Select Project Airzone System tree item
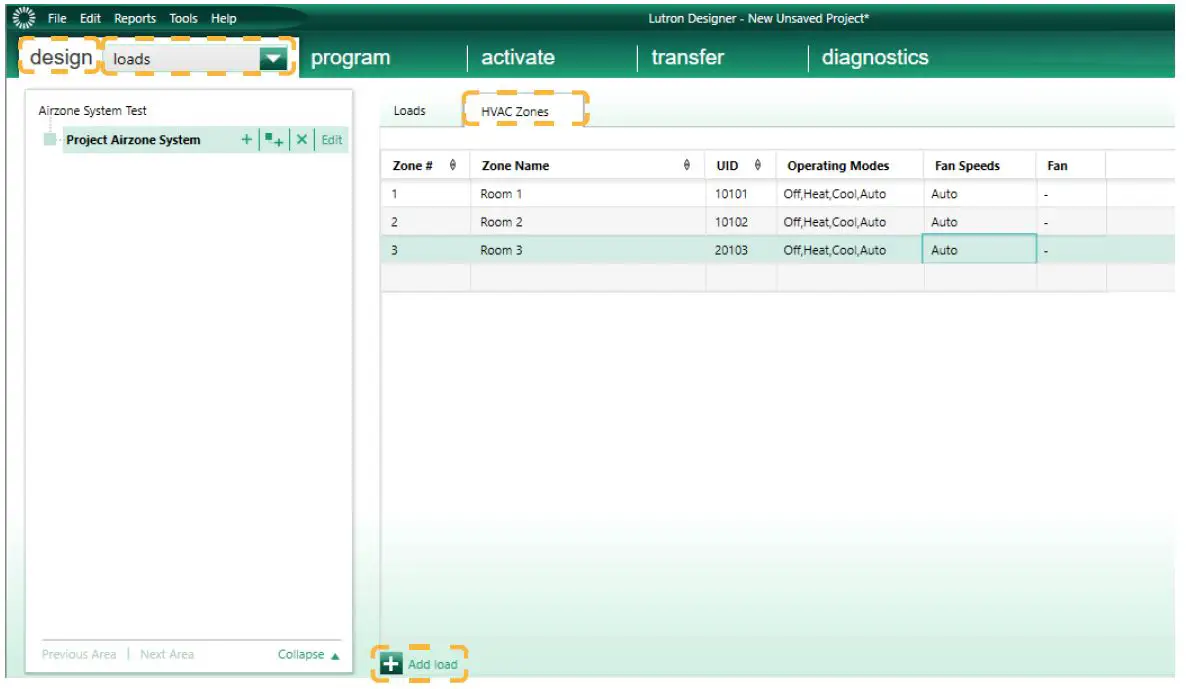 pos(133,139)
